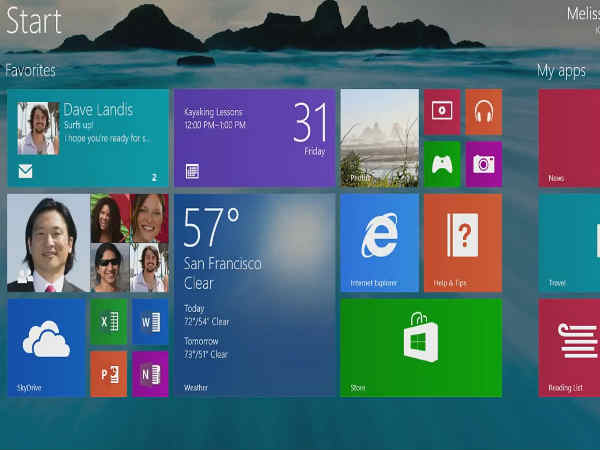Launch Internet Explorer
The image size is (600, 450).
[x=379, y=243]
